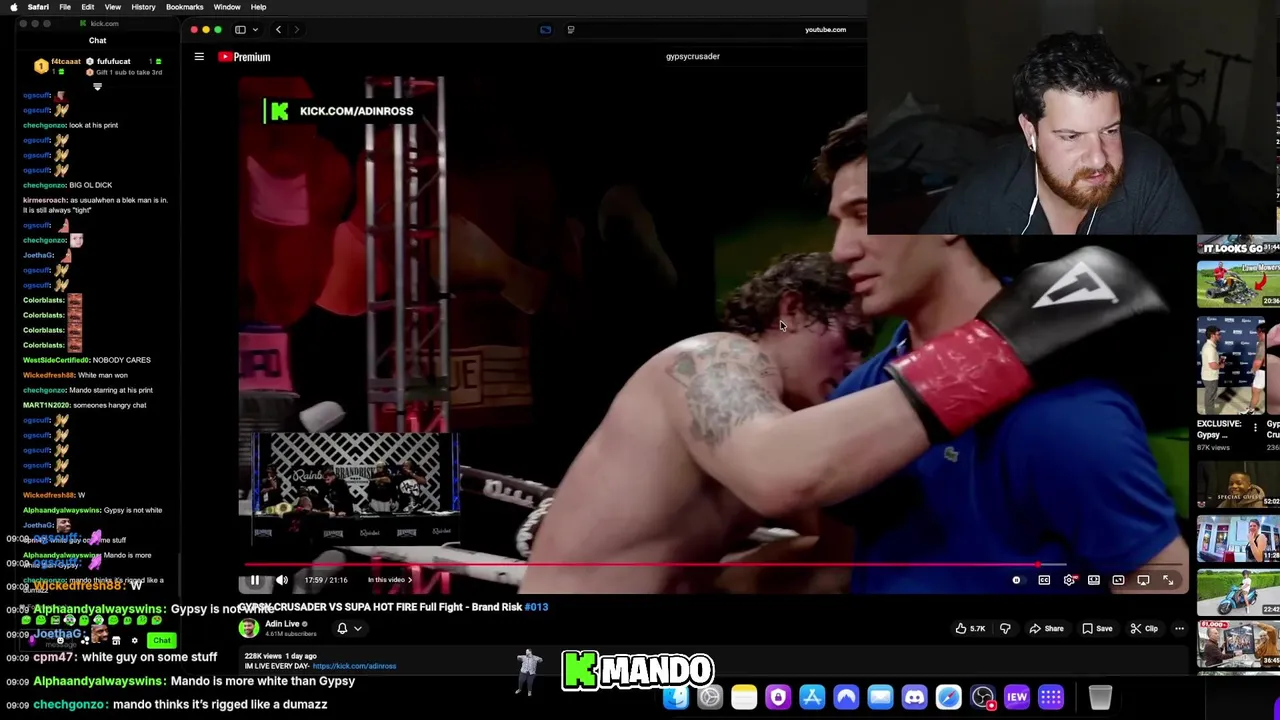Follow the kick.com/adinross description link
The image size is (1280, 720).
tap(354, 666)
